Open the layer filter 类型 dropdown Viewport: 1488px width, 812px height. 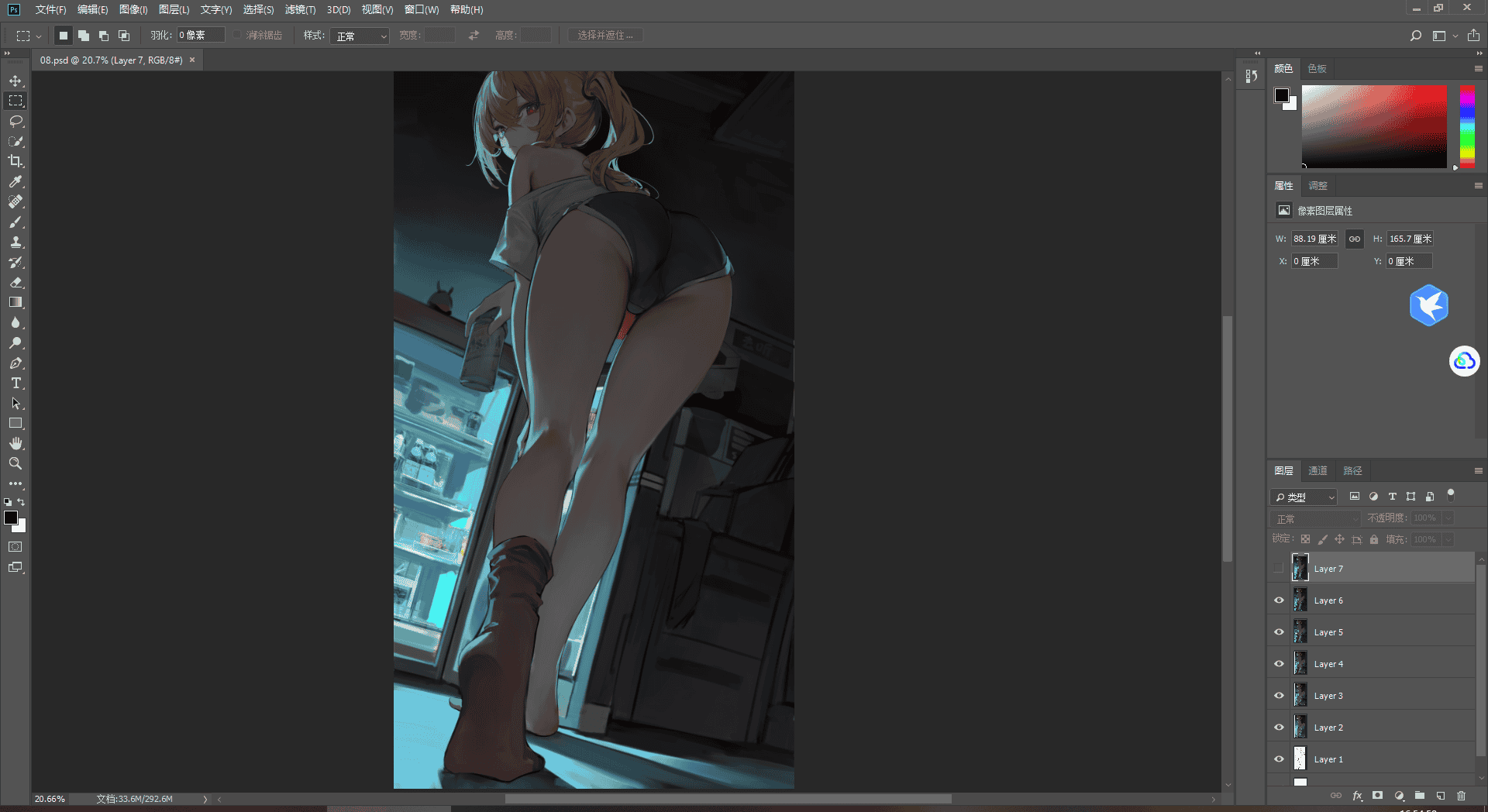[x=1304, y=497]
